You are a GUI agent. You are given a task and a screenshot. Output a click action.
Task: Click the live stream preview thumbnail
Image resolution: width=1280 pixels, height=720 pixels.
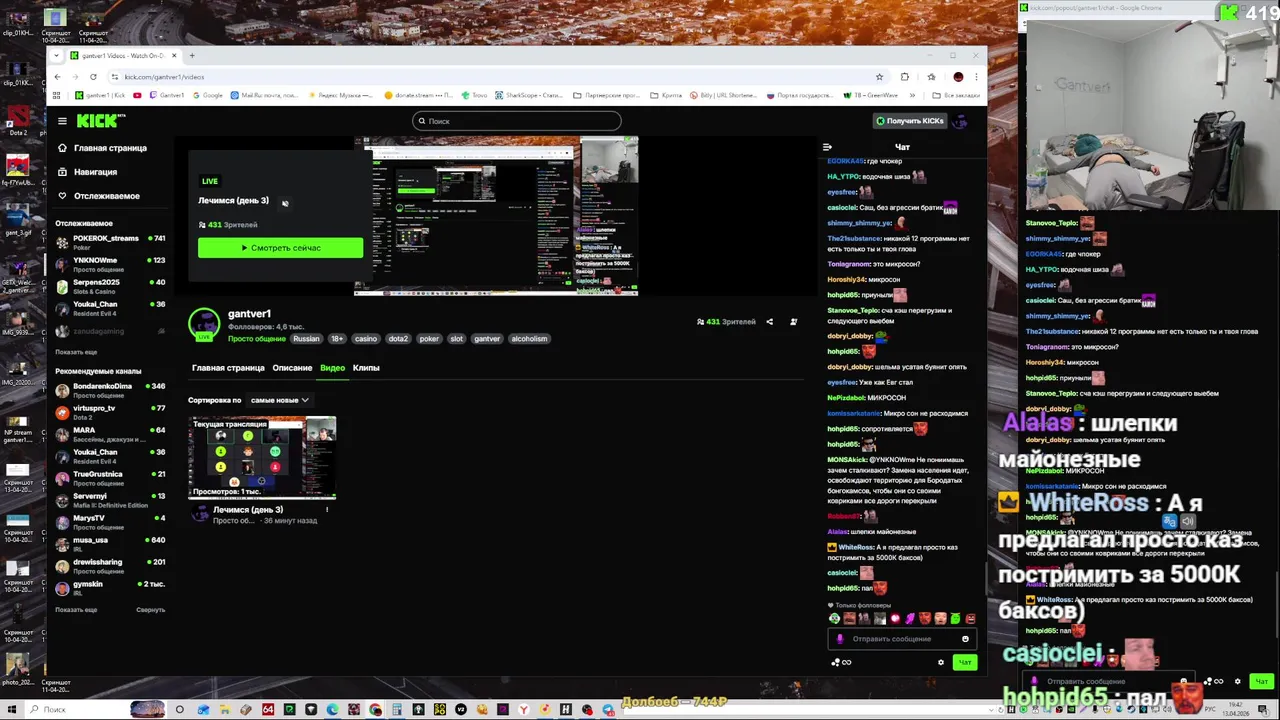click(x=496, y=216)
